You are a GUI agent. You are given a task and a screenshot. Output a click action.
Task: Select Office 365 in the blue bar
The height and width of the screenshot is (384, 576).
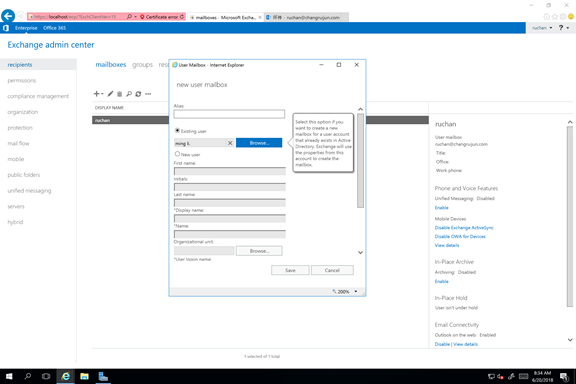[x=54, y=28]
